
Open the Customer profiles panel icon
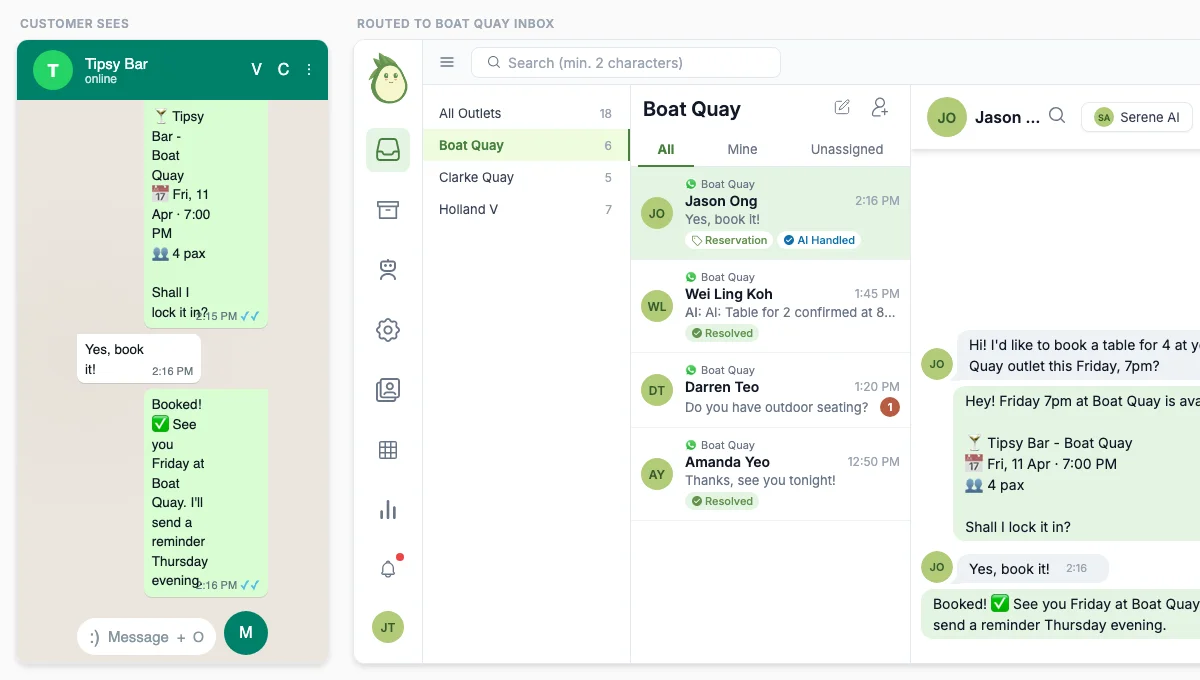[388, 389]
